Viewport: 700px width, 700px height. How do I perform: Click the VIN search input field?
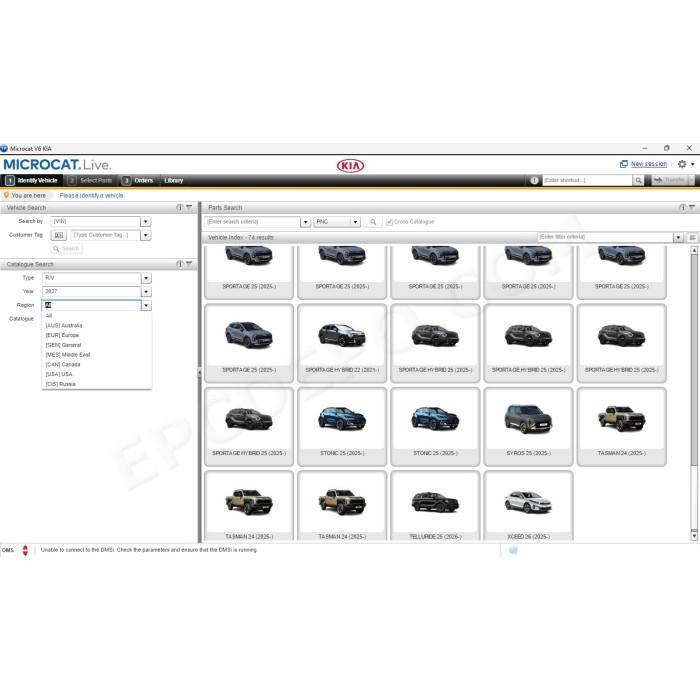[x=96, y=221]
